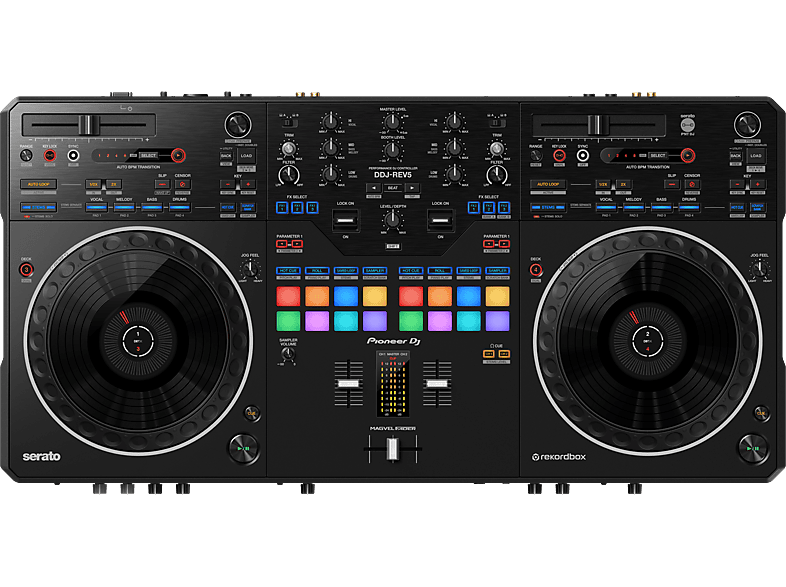786x587 pixels.
Task: Raise key with left deck KEY plus
Action: [248, 184]
